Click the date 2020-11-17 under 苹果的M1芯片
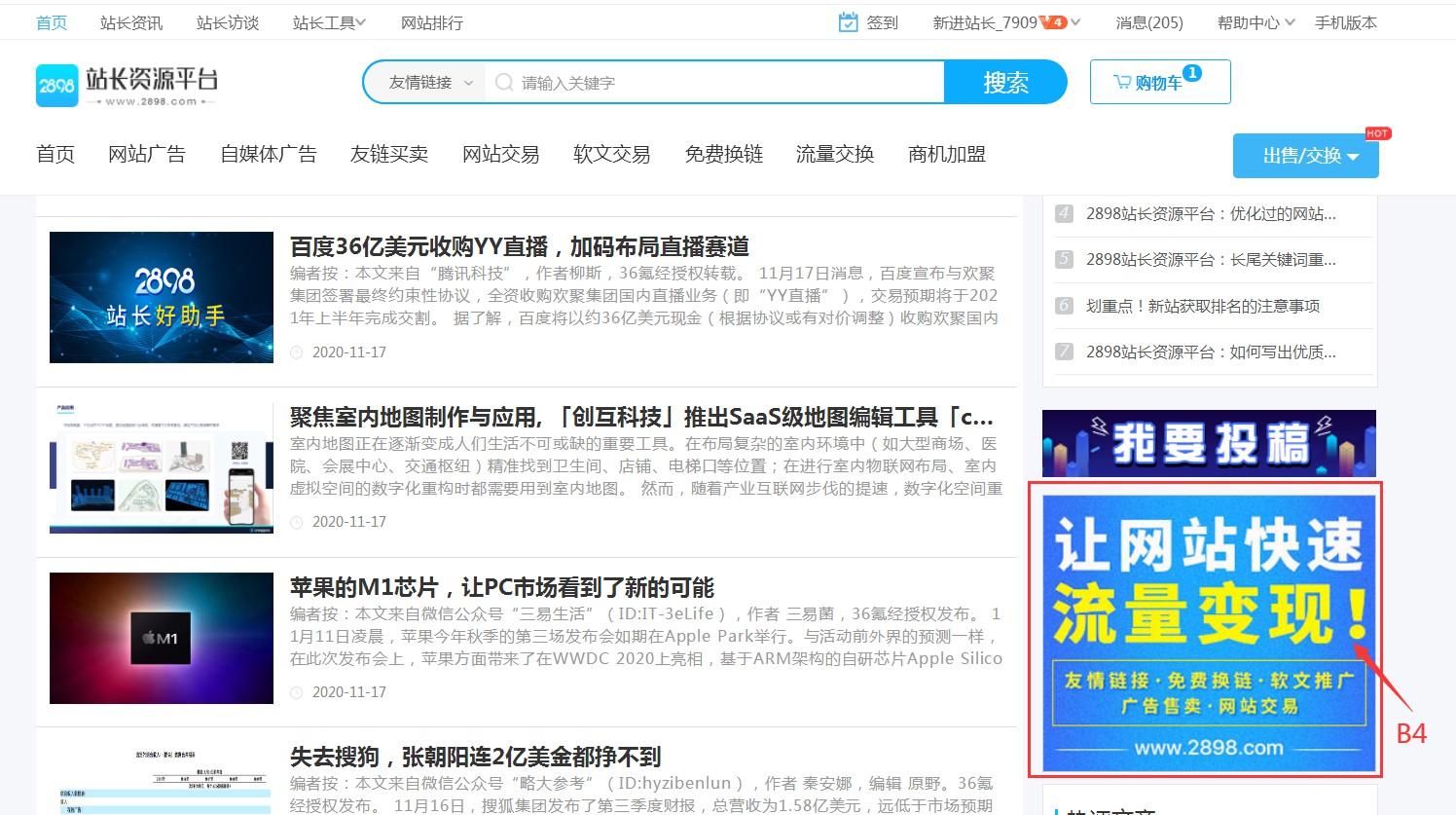This screenshot has width=1456, height=815. pyautogui.click(x=349, y=692)
